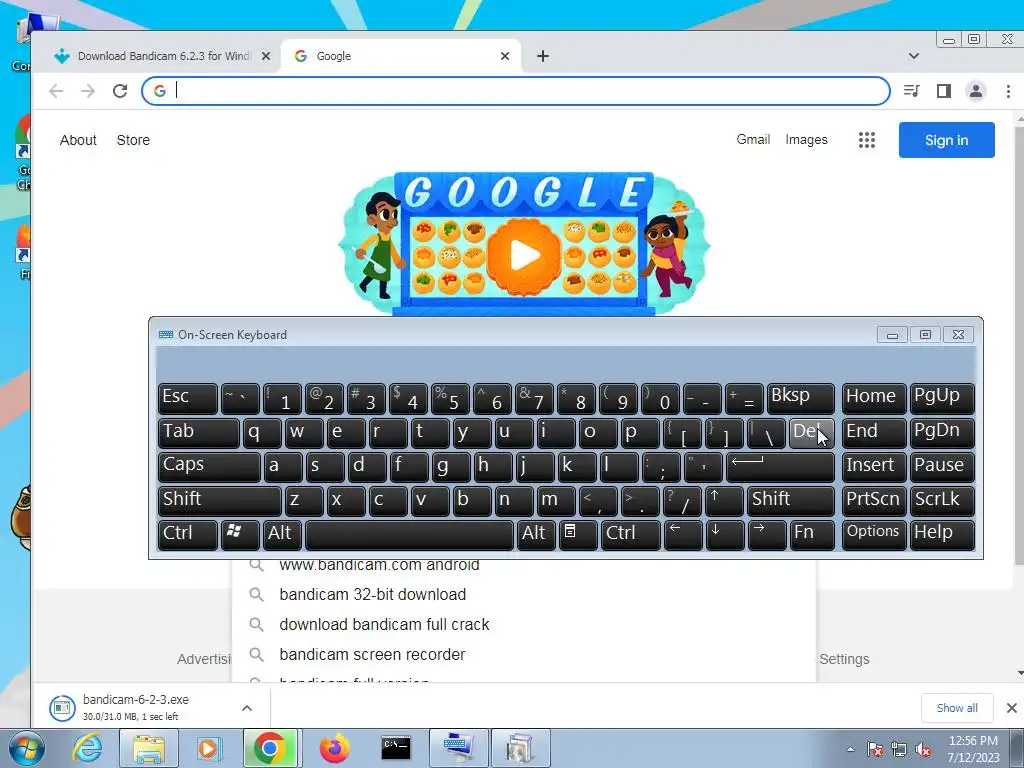Click the up arrow key
The width and height of the screenshot is (1024, 768).
(x=724, y=501)
